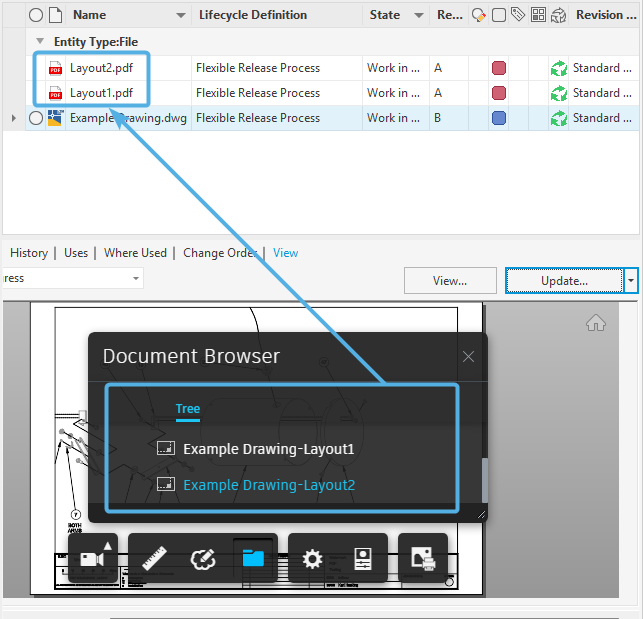Screen dimensions: 643x619
Task: Open Example Drawing-Layout2 in Document Browser
Action: [269, 485]
